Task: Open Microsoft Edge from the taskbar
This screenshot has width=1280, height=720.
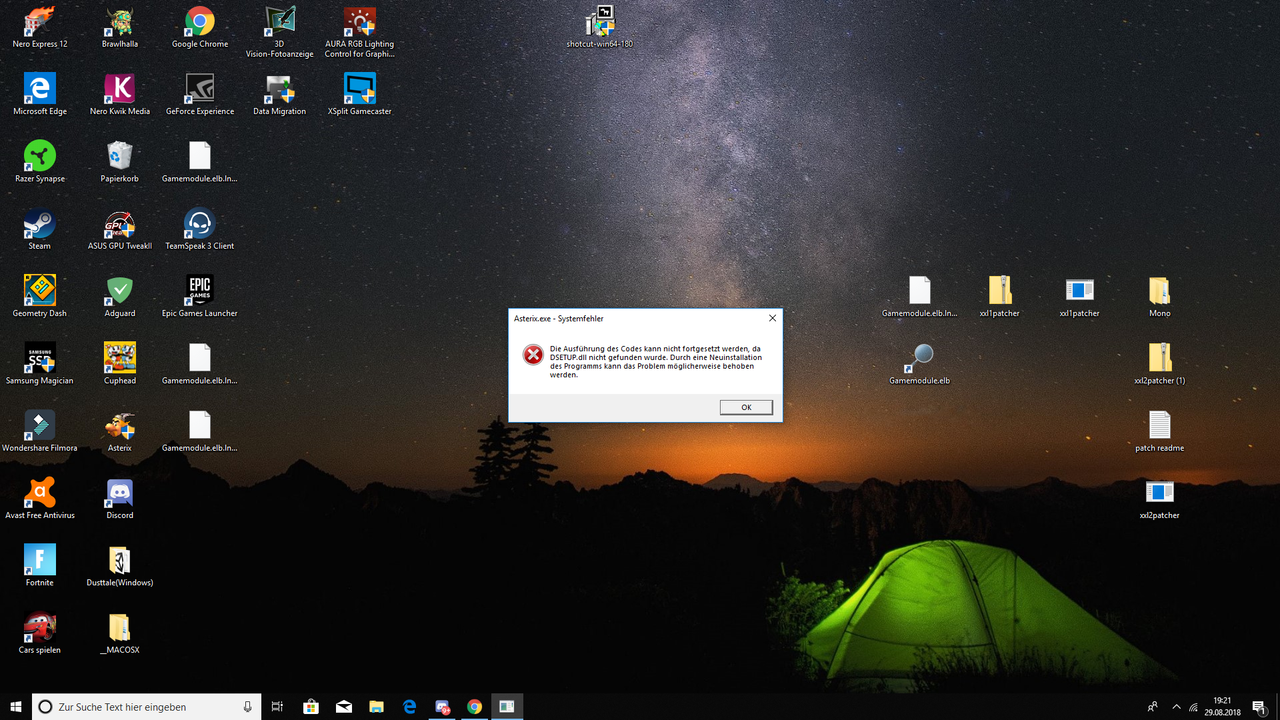Action: click(x=409, y=707)
